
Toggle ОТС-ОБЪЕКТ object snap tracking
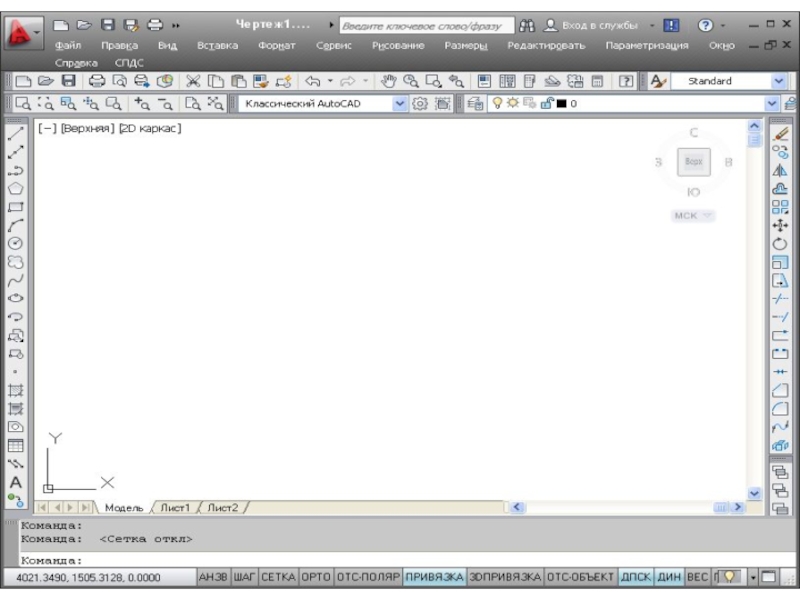point(580,577)
